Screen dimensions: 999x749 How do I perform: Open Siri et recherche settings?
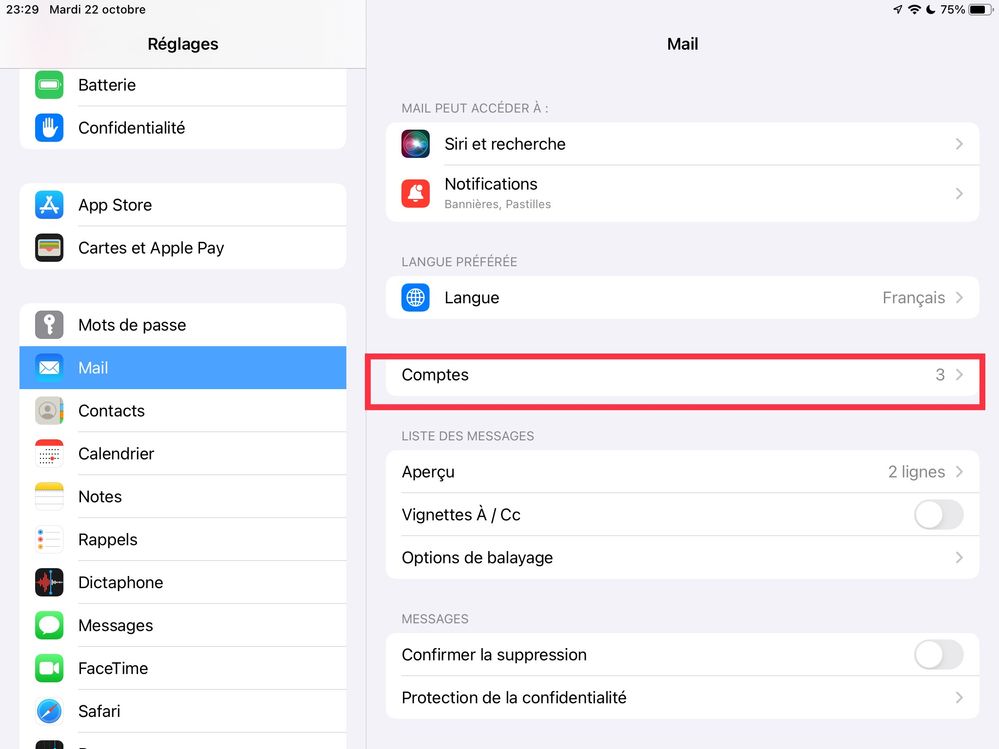pyautogui.click(x=682, y=144)
